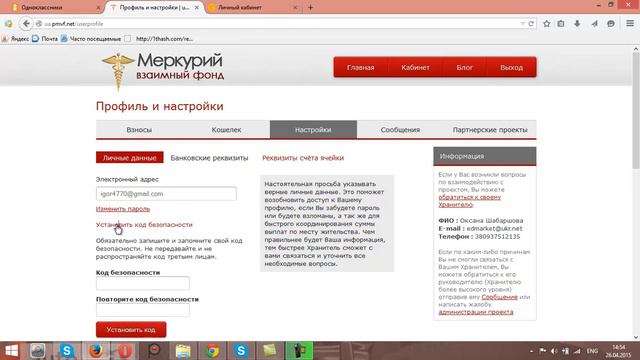Screen dimensions: 640x360
Task: Switch to the Кошелек tab
Action: 226,129
